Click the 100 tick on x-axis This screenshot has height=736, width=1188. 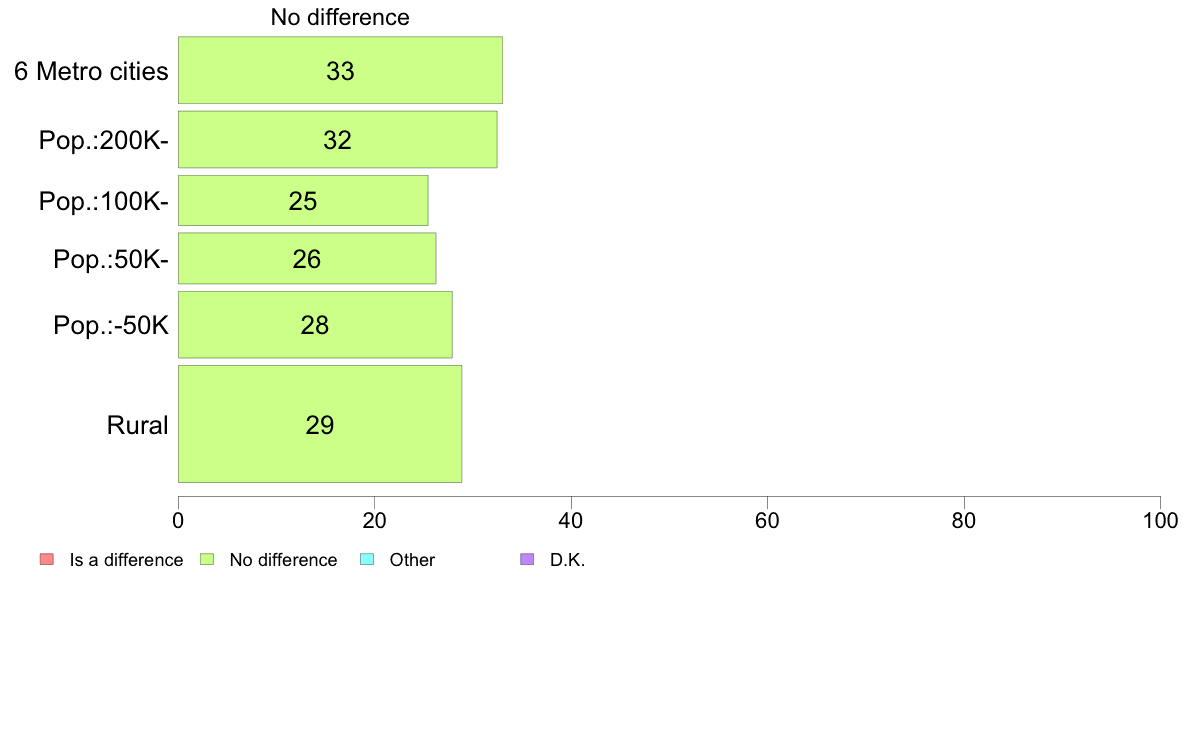point(1160,520)
